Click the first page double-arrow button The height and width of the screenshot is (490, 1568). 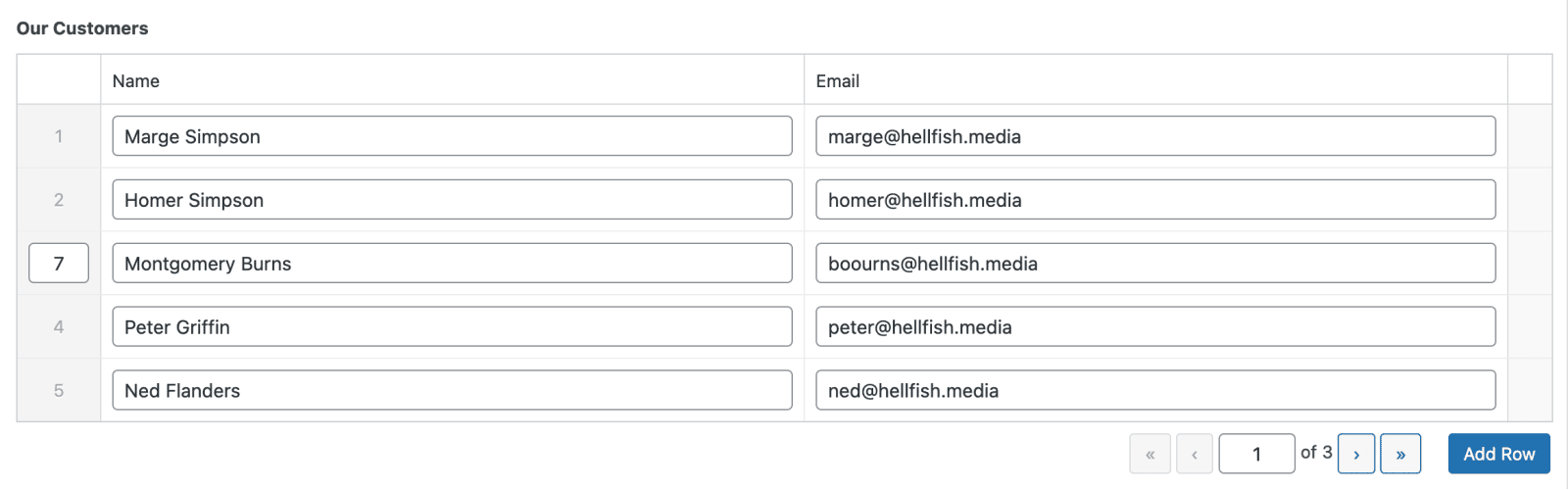[x=1151, y=454]
